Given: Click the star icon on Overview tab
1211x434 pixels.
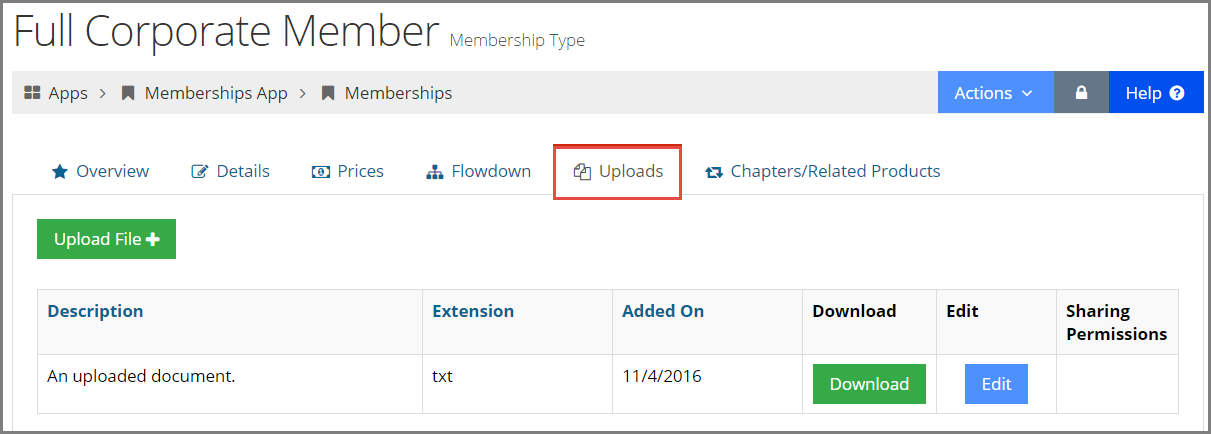Looking at the screenshot, I should click(60, 172).
